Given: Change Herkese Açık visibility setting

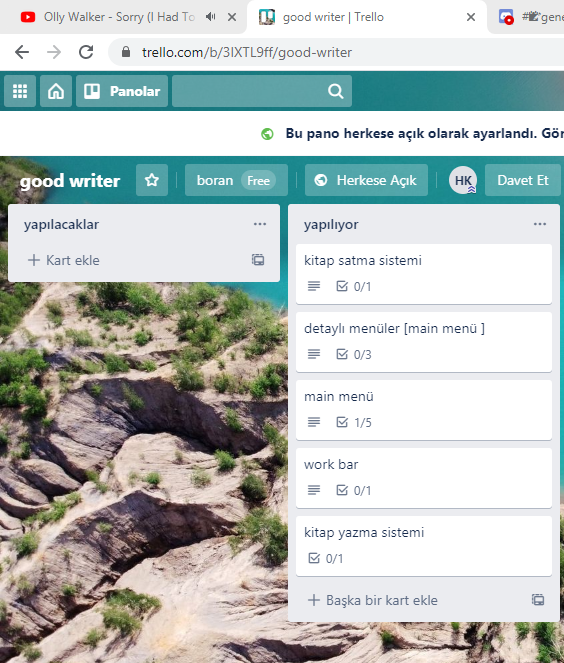Looking at the screenshot, I should point(366,180).
